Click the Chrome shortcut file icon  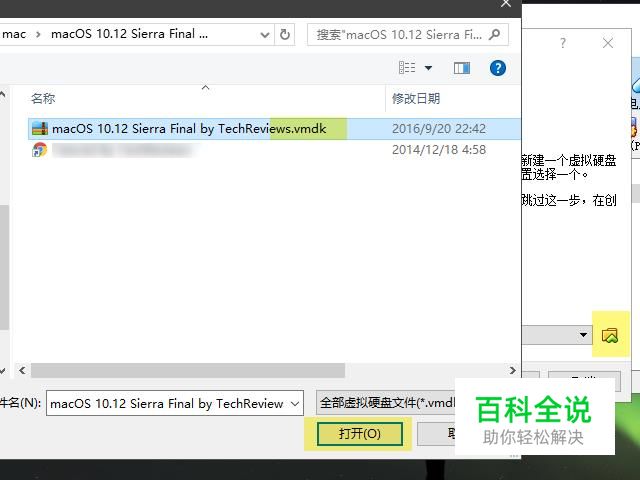(x=40, y=150)
